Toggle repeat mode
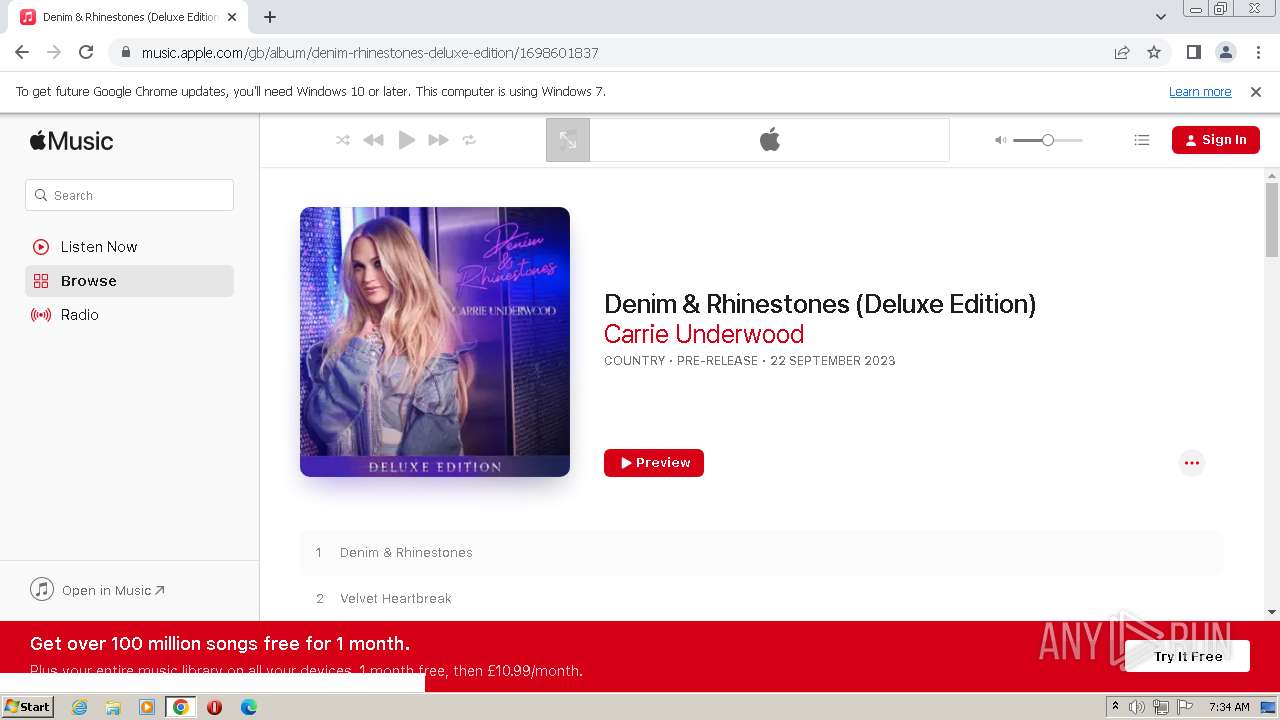 469,140
